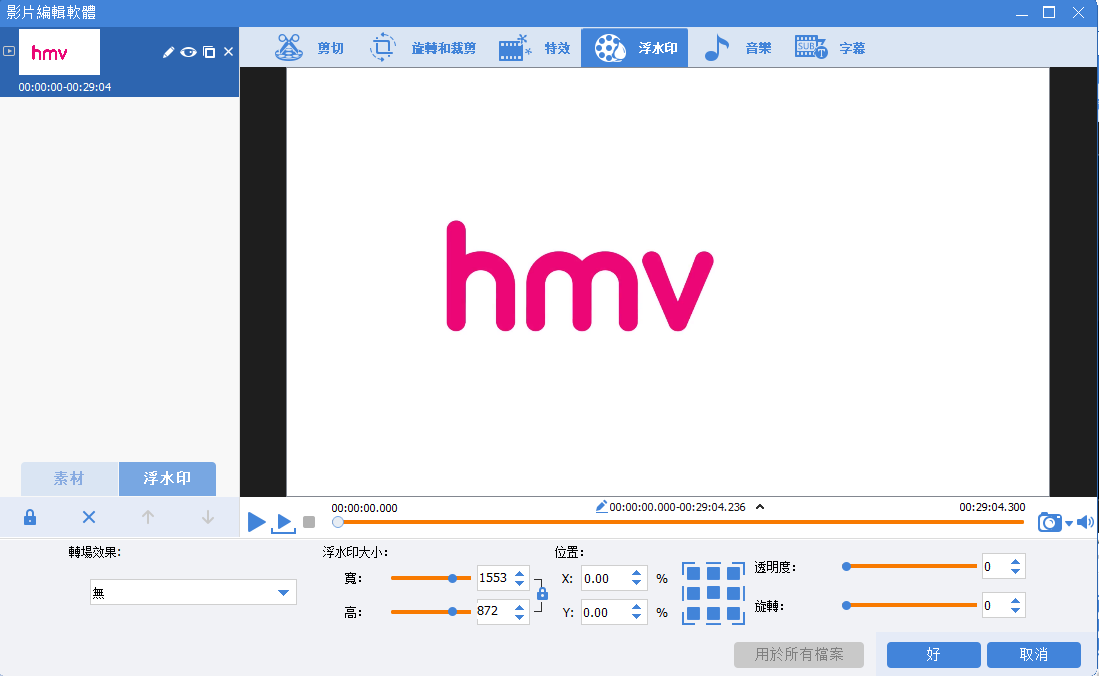
Task: Click the 高 height slider handle
Action: [x=453, y=611]
